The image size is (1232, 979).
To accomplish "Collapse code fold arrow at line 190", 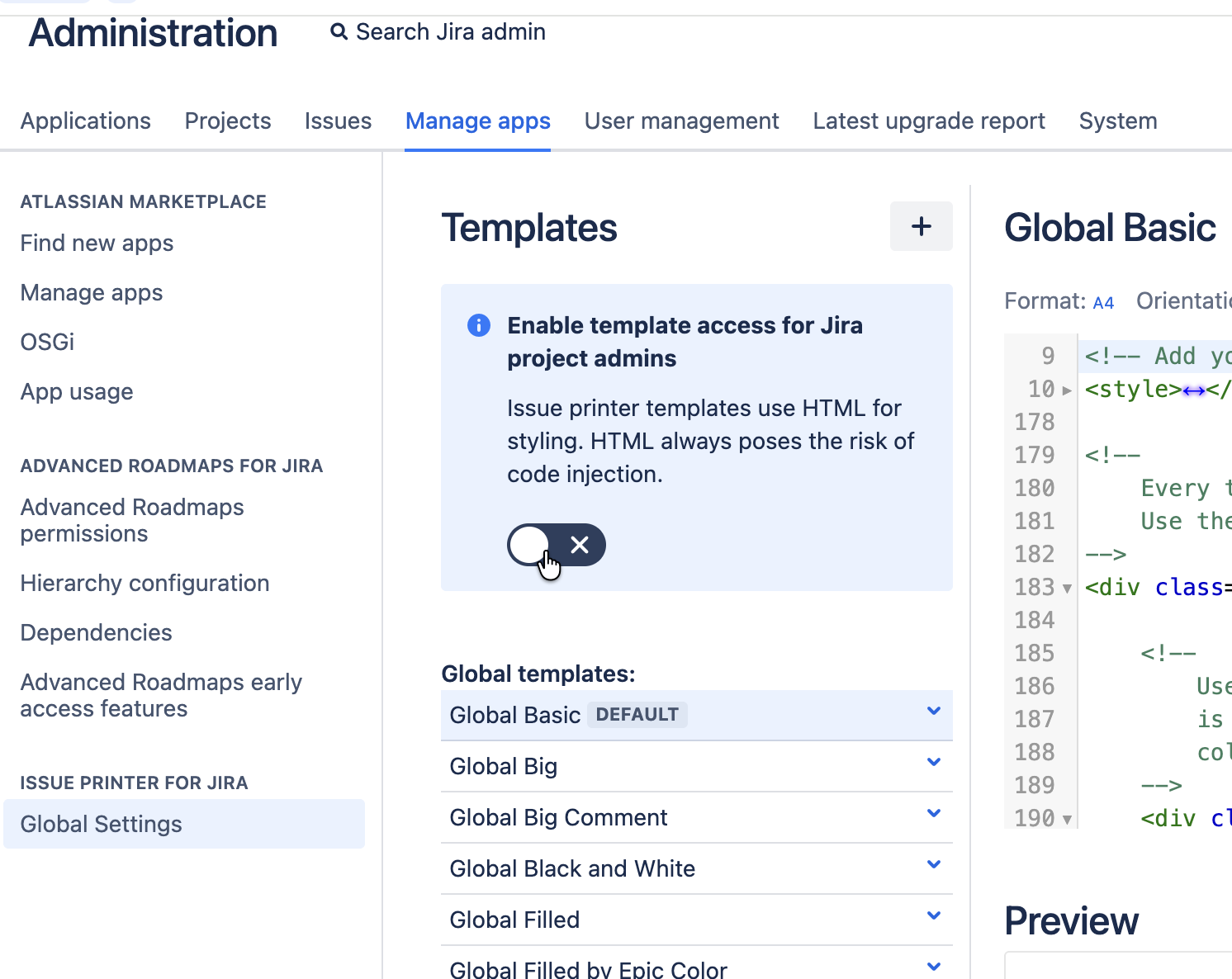I will (1067, 819).
